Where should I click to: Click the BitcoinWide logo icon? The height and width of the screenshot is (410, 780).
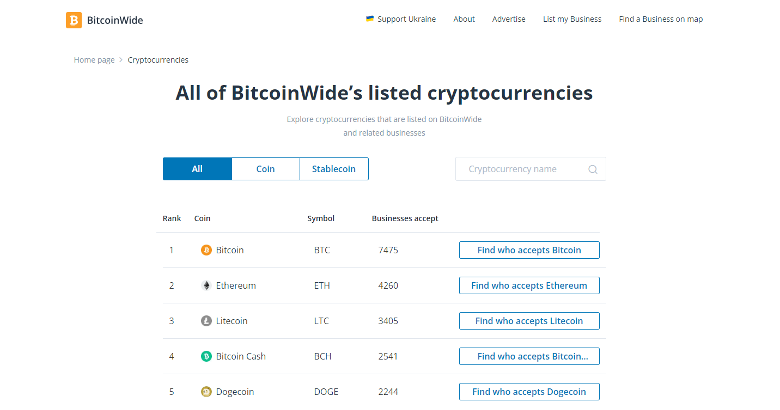tap(74, 19)
